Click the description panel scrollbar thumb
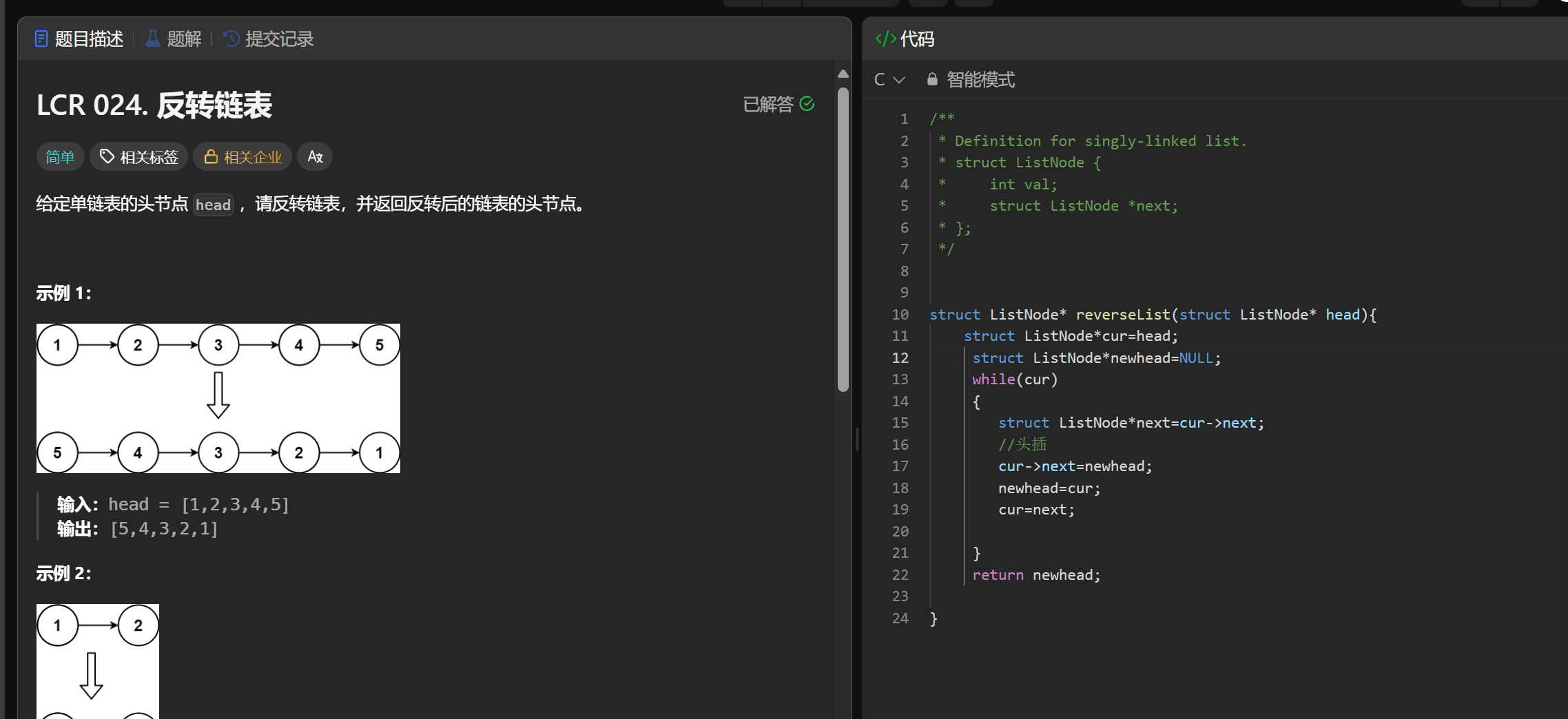 [x=843, y=239]
